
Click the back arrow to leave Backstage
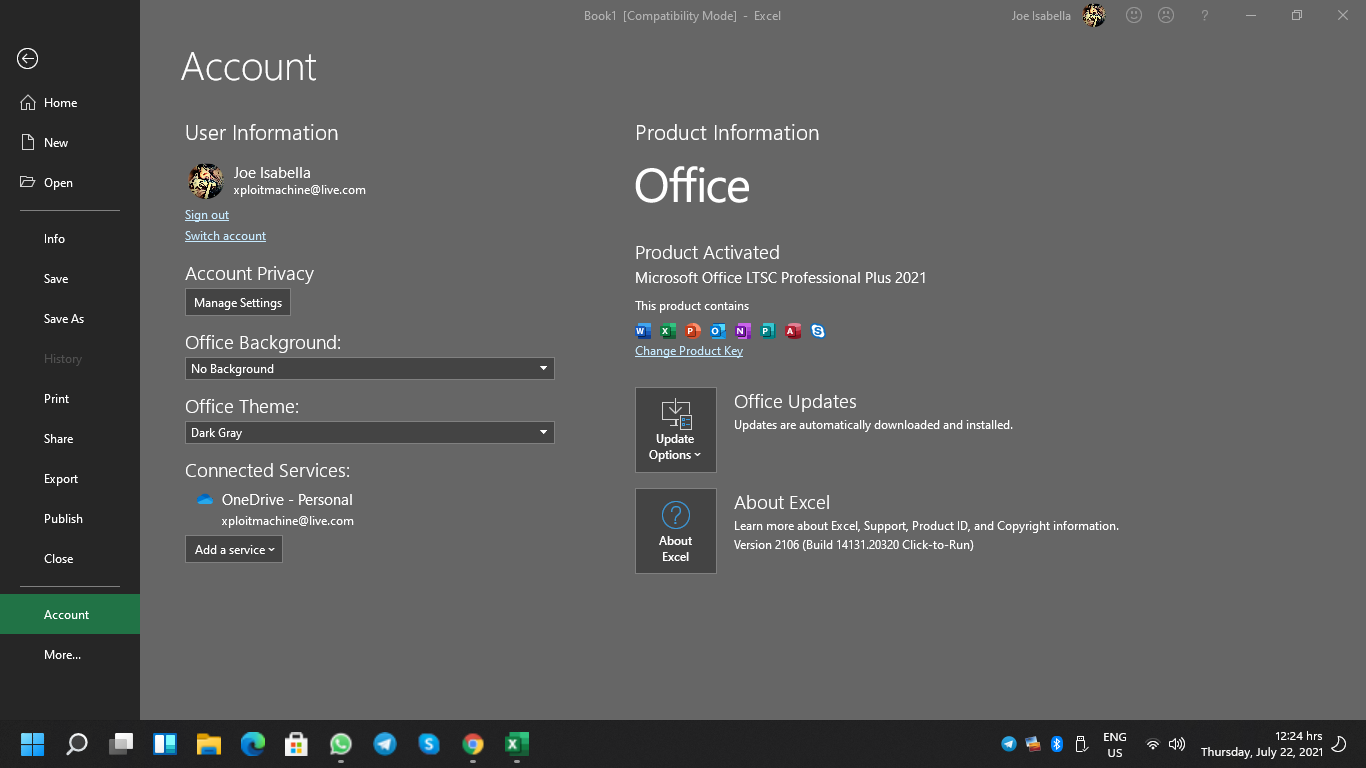pyautogui.click(x=28, y=59)
